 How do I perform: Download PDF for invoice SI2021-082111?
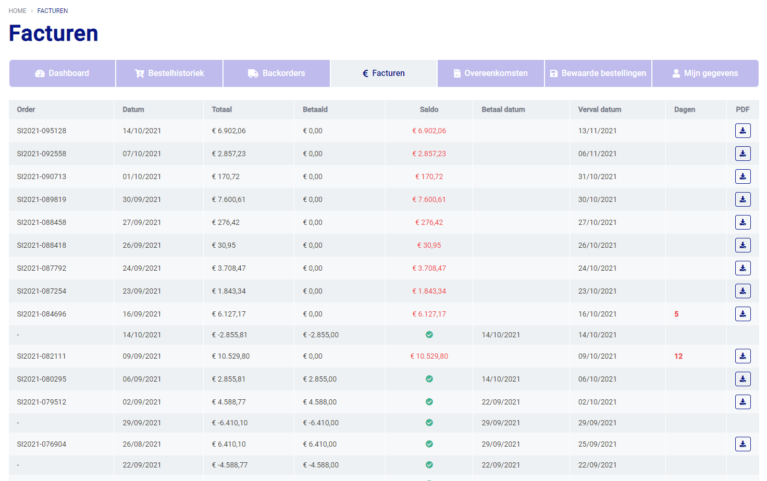pos(742,356)
